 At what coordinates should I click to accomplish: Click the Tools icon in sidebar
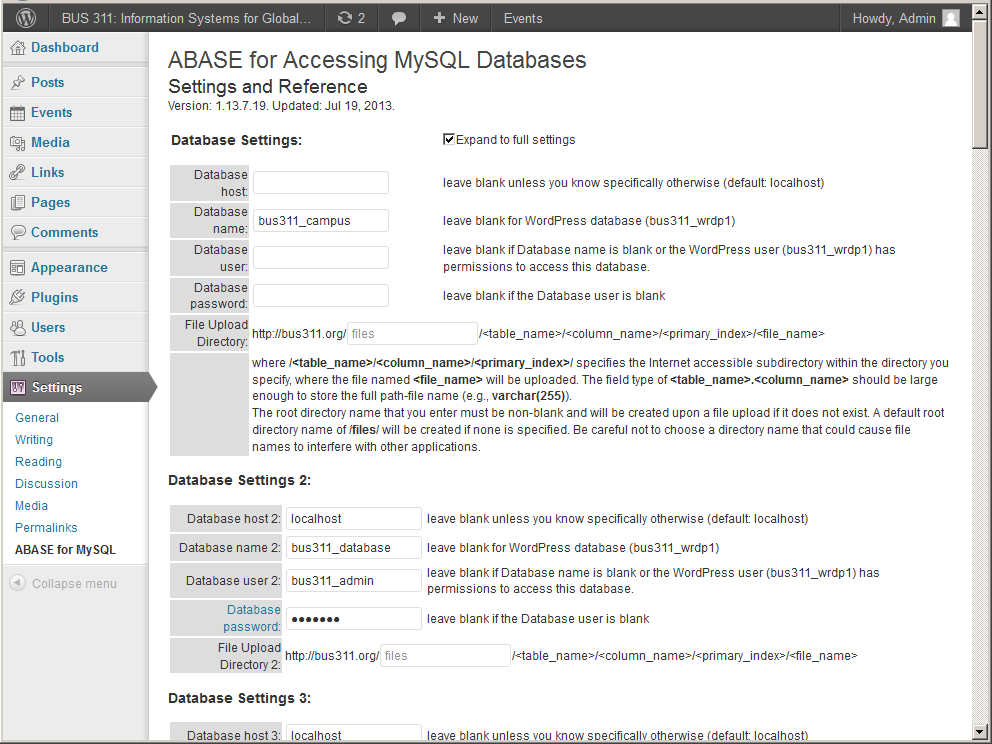click(x=17, y=358)
